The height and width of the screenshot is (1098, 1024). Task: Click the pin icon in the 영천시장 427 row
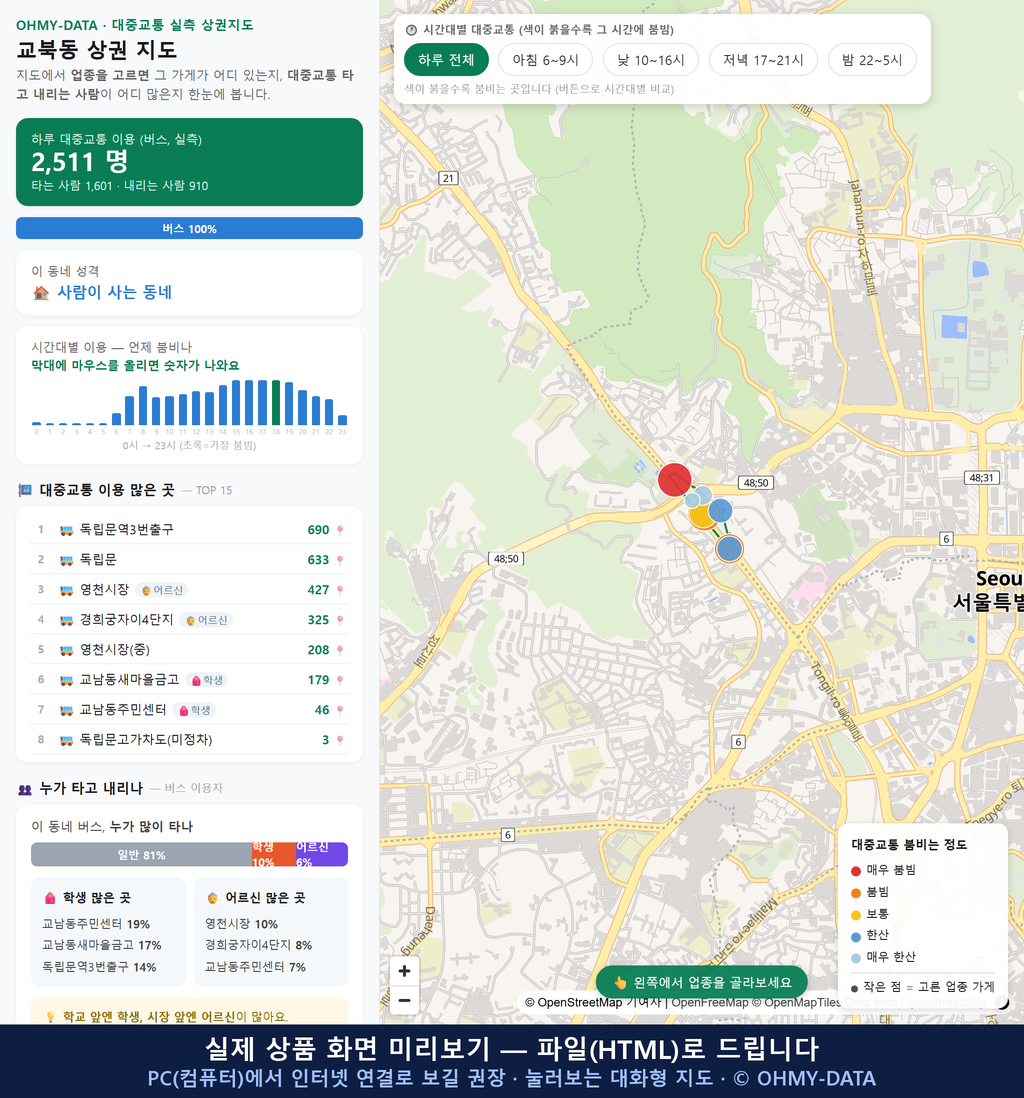point(340,590)
